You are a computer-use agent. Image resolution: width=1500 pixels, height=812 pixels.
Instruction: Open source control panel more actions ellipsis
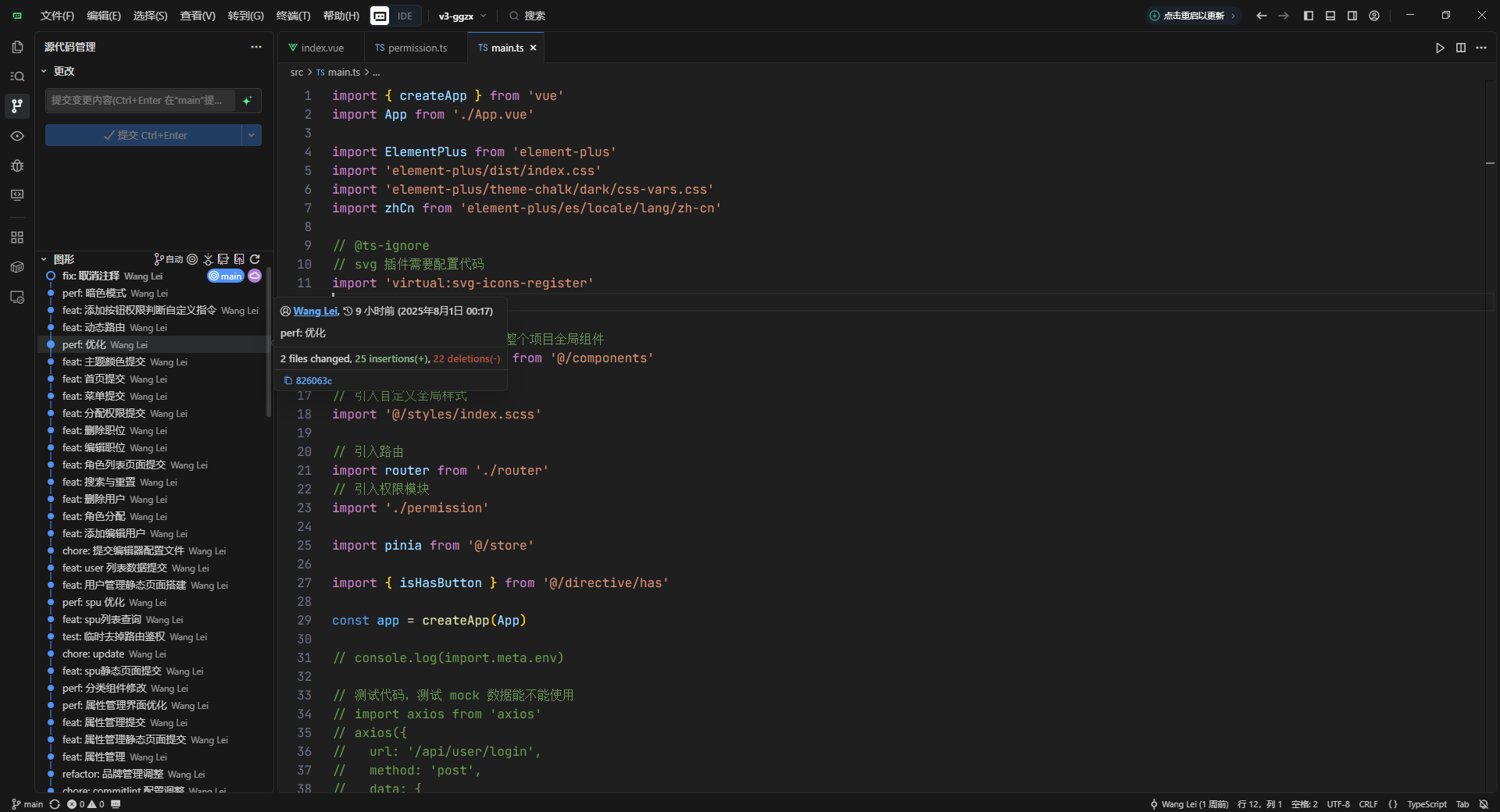tap(256, 47)
